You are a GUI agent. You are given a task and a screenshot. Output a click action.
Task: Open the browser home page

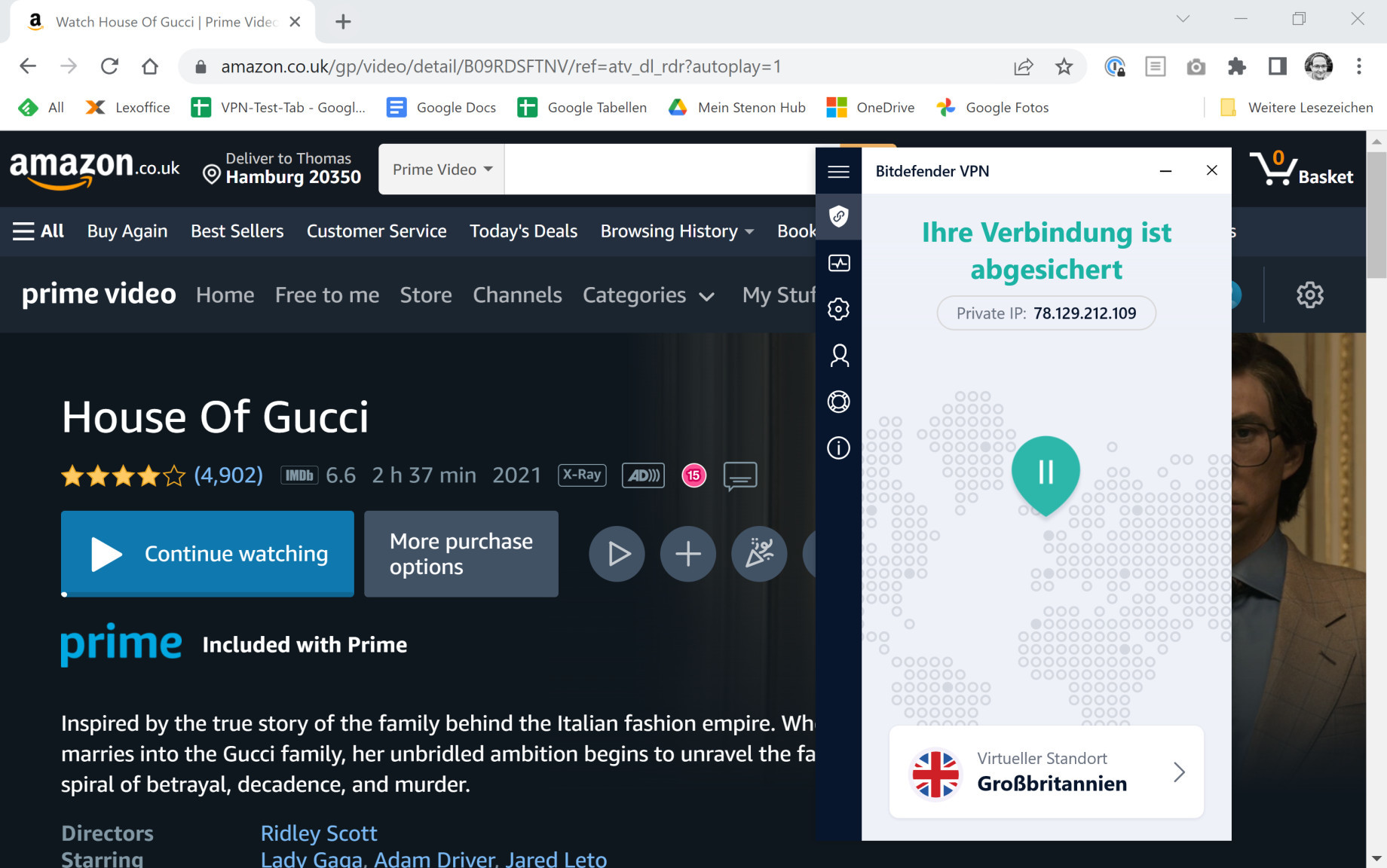(x=150, y=66)
